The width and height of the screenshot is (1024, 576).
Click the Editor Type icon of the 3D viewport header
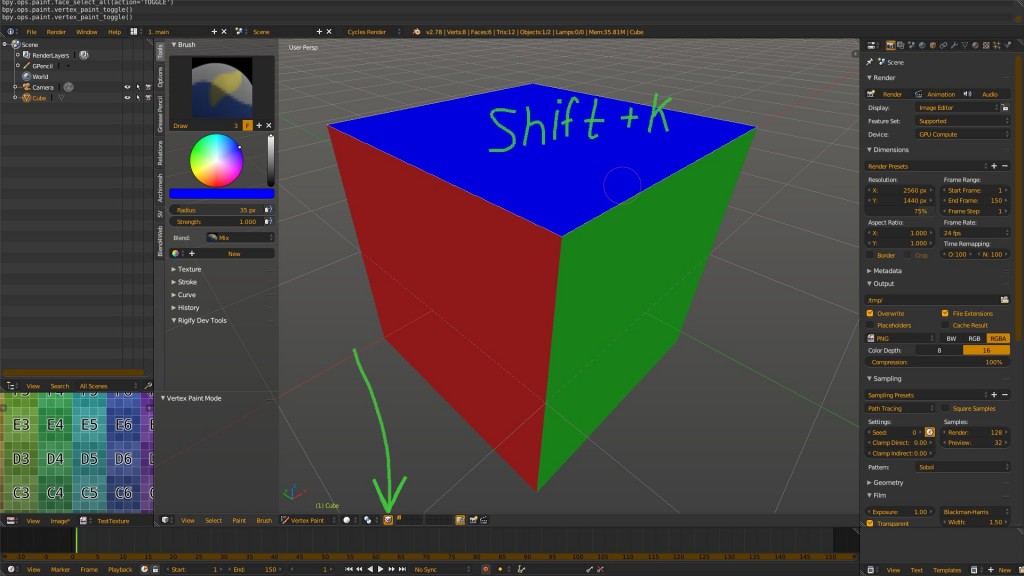[x=165, y=519]
